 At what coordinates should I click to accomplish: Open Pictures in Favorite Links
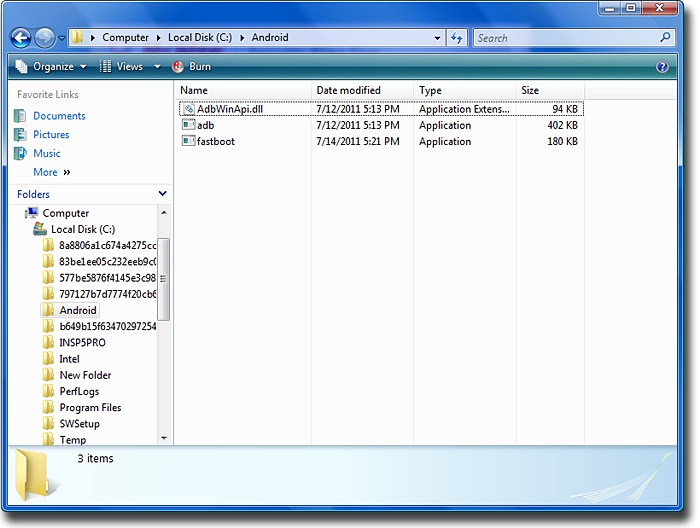coord(51,135)
